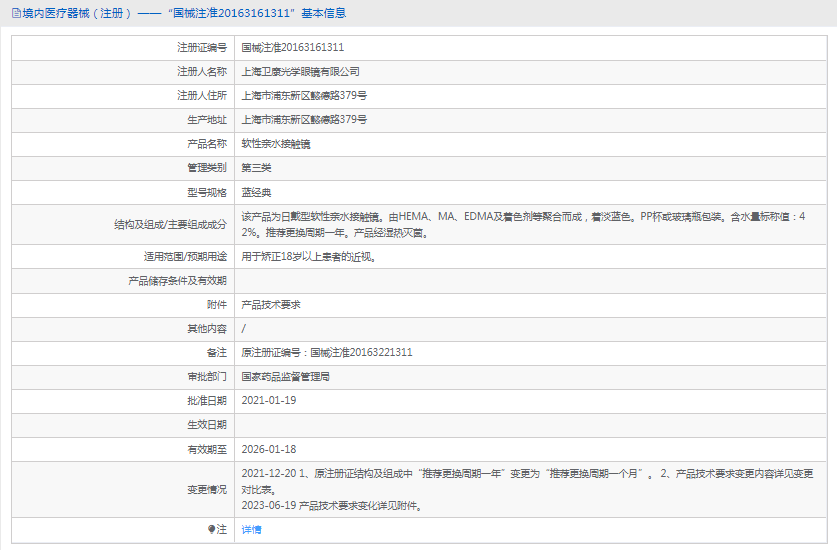This screenshot has width=837, height=550.
Task: Click the intended use text 用于矫正18岁以上患者的近视
Action: click(309, 256)
